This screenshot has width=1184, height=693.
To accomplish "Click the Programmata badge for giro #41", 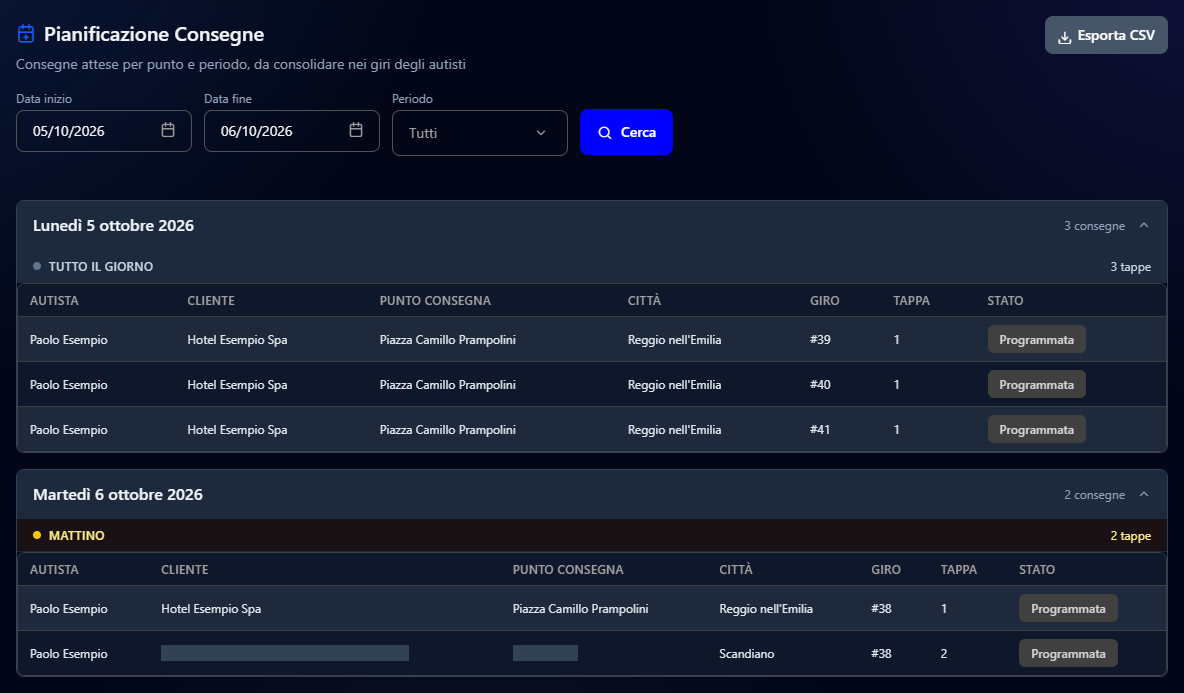I will click(x=1037, y=430).
